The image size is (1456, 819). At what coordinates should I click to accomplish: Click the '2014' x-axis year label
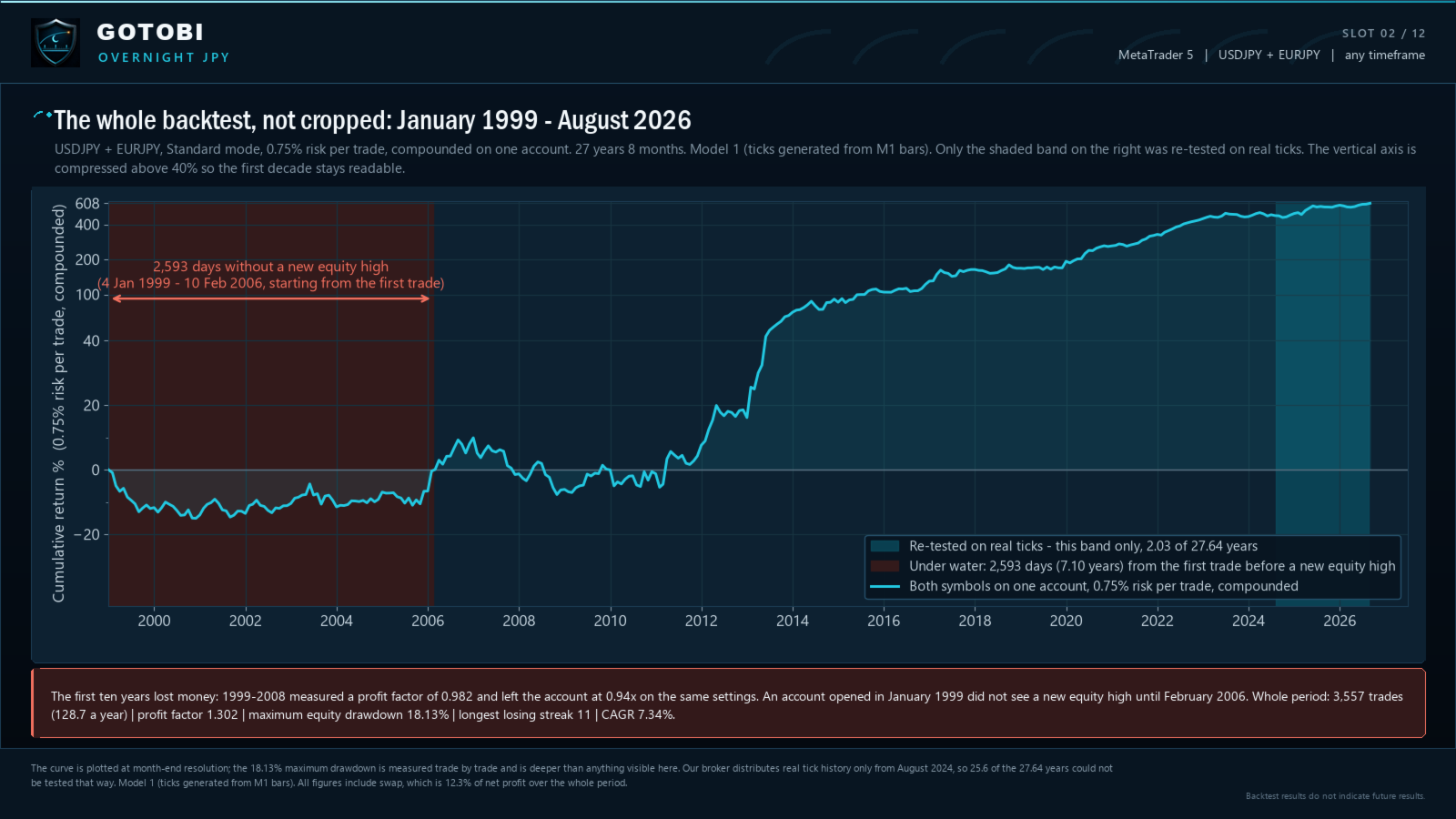(x=793, y=621)
